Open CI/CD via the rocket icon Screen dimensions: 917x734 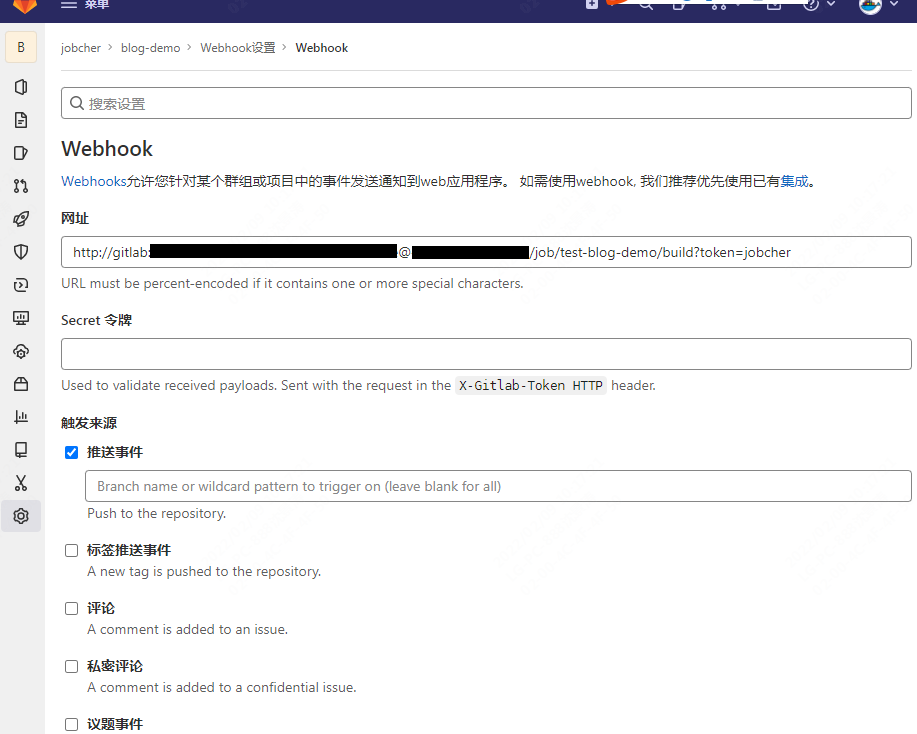[21, 218]
